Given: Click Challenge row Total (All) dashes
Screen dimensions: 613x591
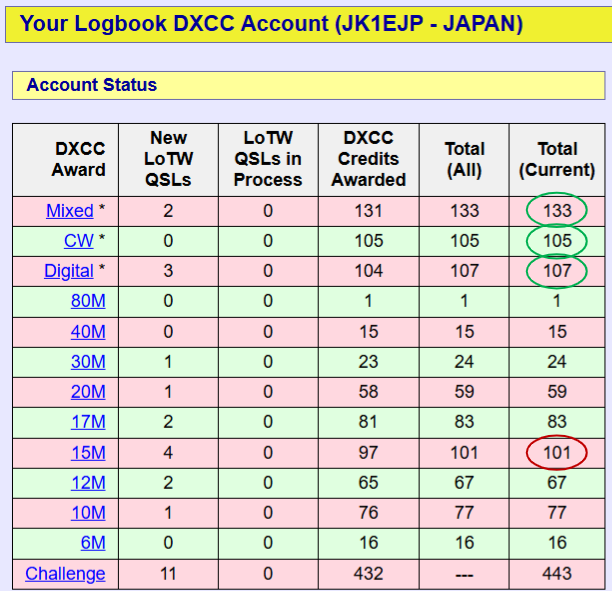Looking at the screenshot, I should [x=464, y=575].
